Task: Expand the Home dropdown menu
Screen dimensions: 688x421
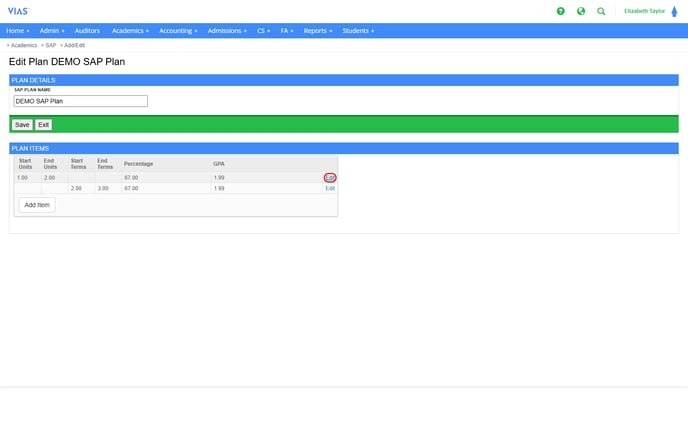Action: tap(18, 31)
